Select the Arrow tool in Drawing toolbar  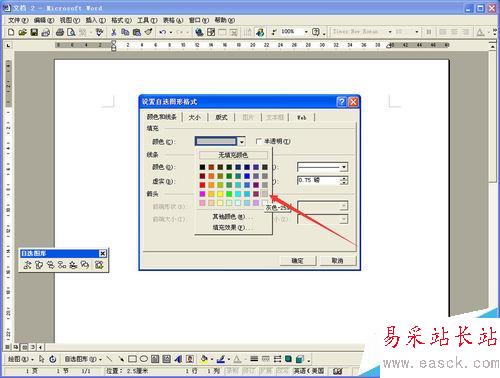click(x=121, y=359)
